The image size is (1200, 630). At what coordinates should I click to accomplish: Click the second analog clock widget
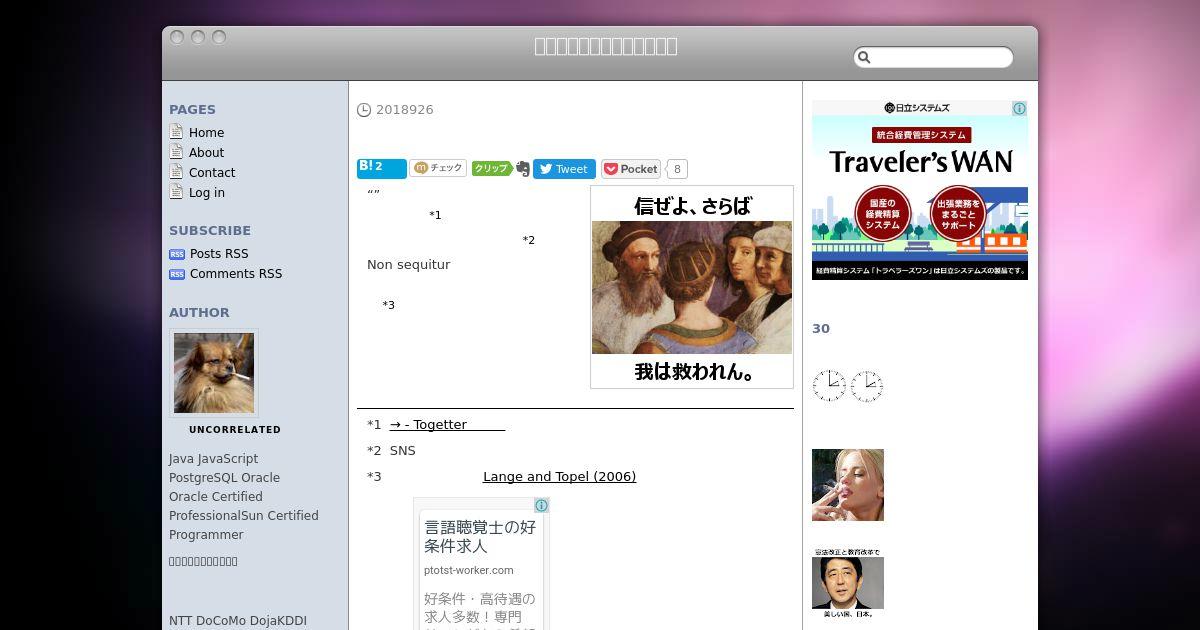pos(866,385)
